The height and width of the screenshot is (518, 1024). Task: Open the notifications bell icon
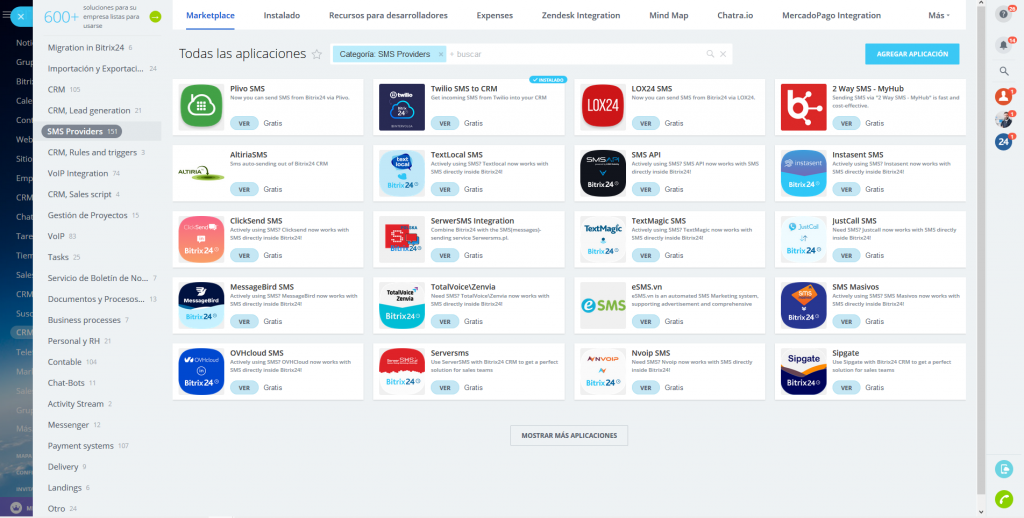1004,45
